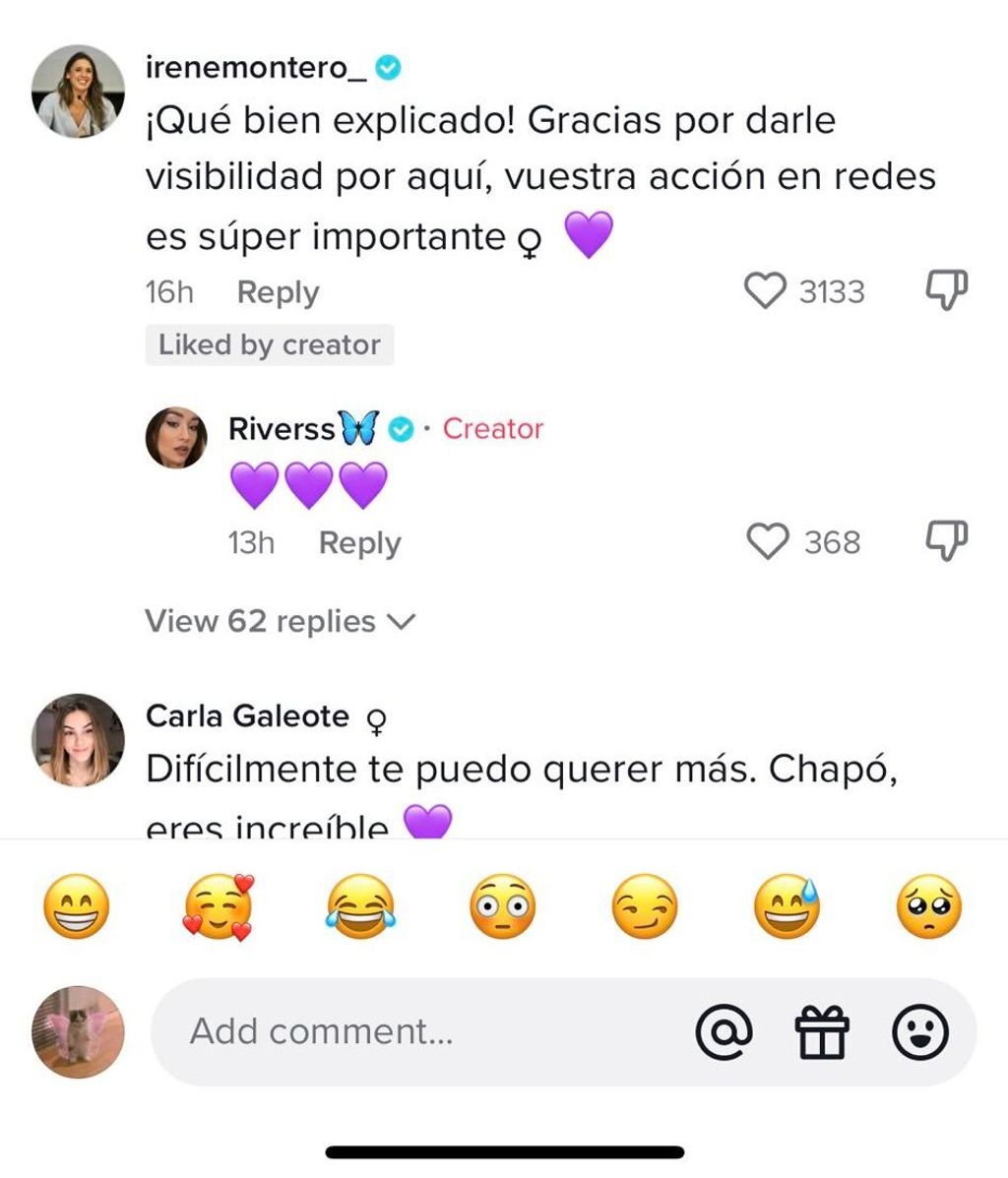Tap the mention @ icon

coord(724,1032)
